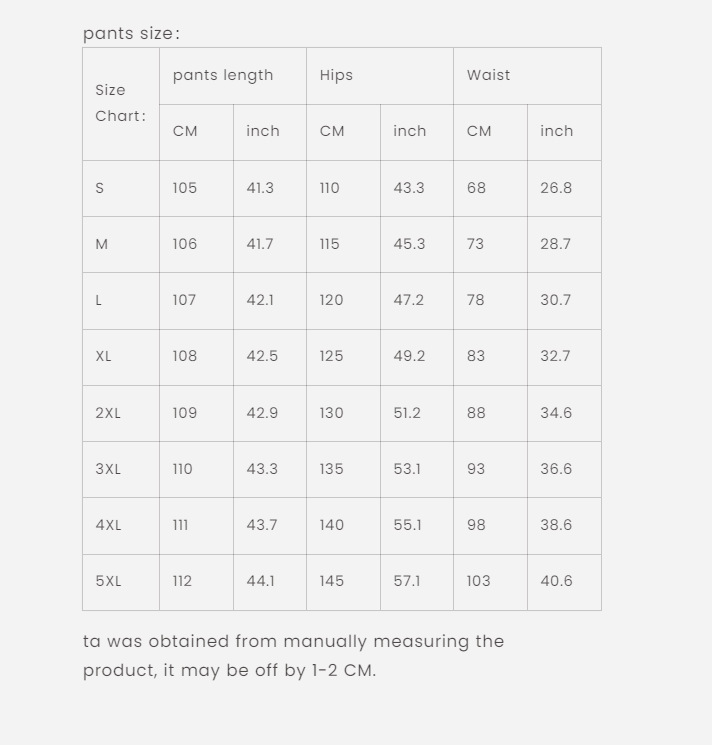The image size is (712, 745).
Task: Click the 'pants length' column header
Action: coord(233,76)
